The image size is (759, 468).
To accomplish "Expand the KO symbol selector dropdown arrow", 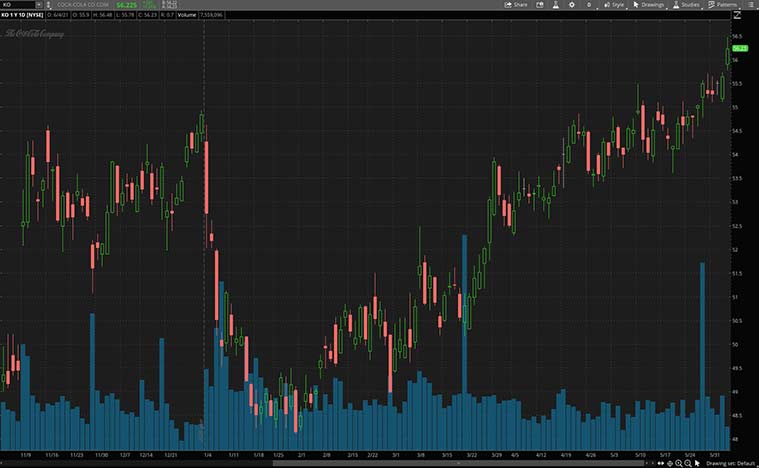I will [39, 5].
